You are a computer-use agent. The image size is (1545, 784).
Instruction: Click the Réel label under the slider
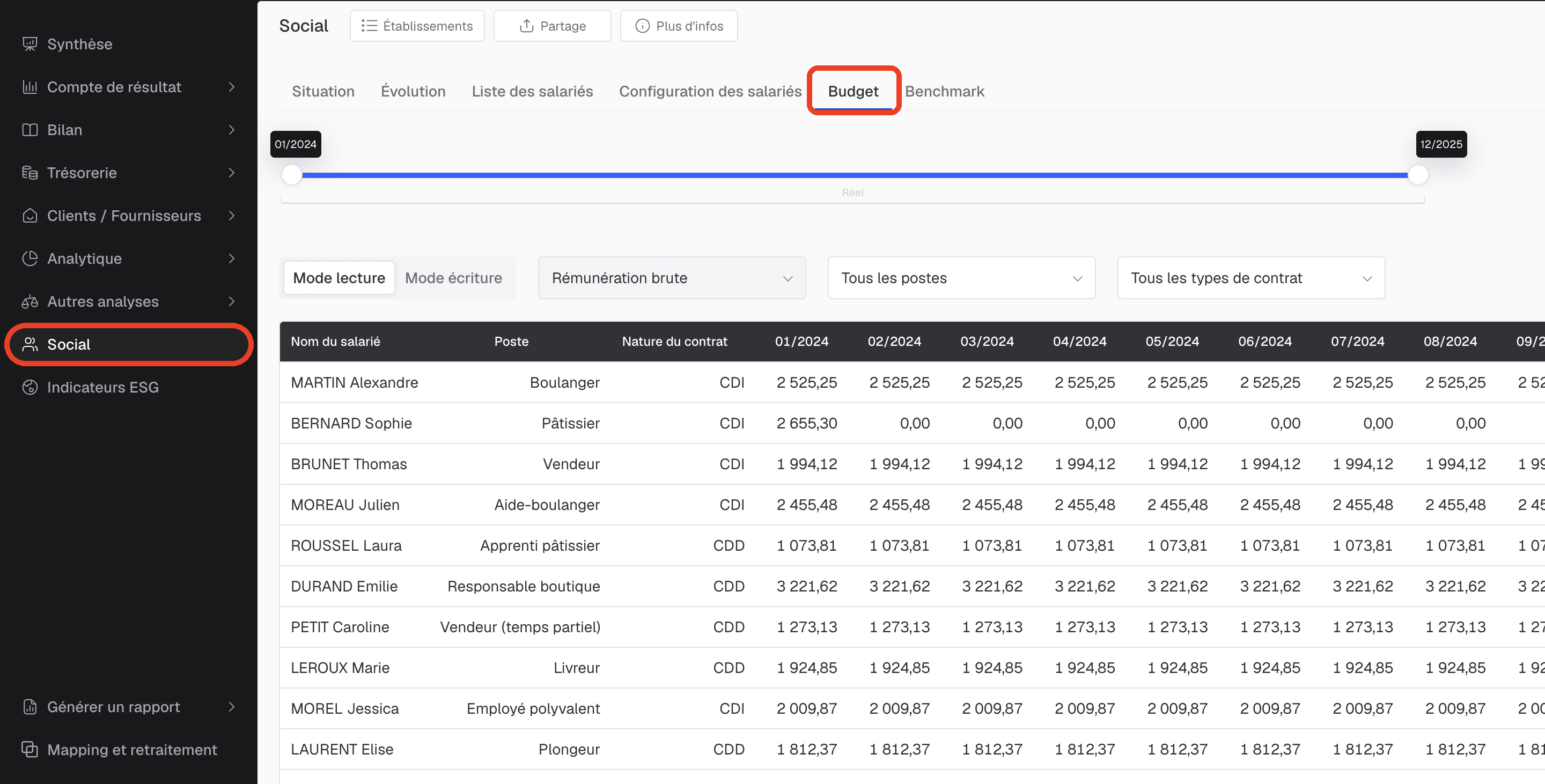[852, 193]
